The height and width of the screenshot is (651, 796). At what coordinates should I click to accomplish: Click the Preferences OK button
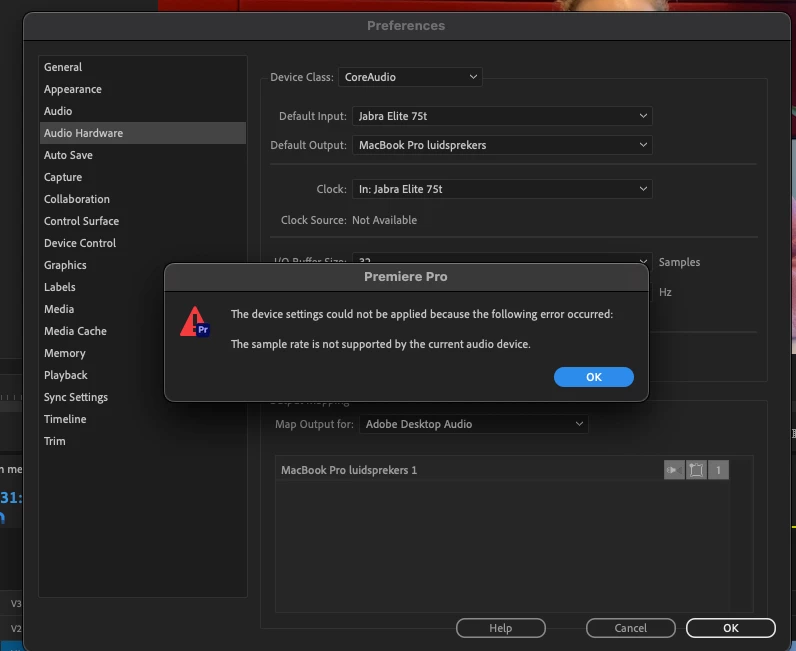tap(731, 628)
